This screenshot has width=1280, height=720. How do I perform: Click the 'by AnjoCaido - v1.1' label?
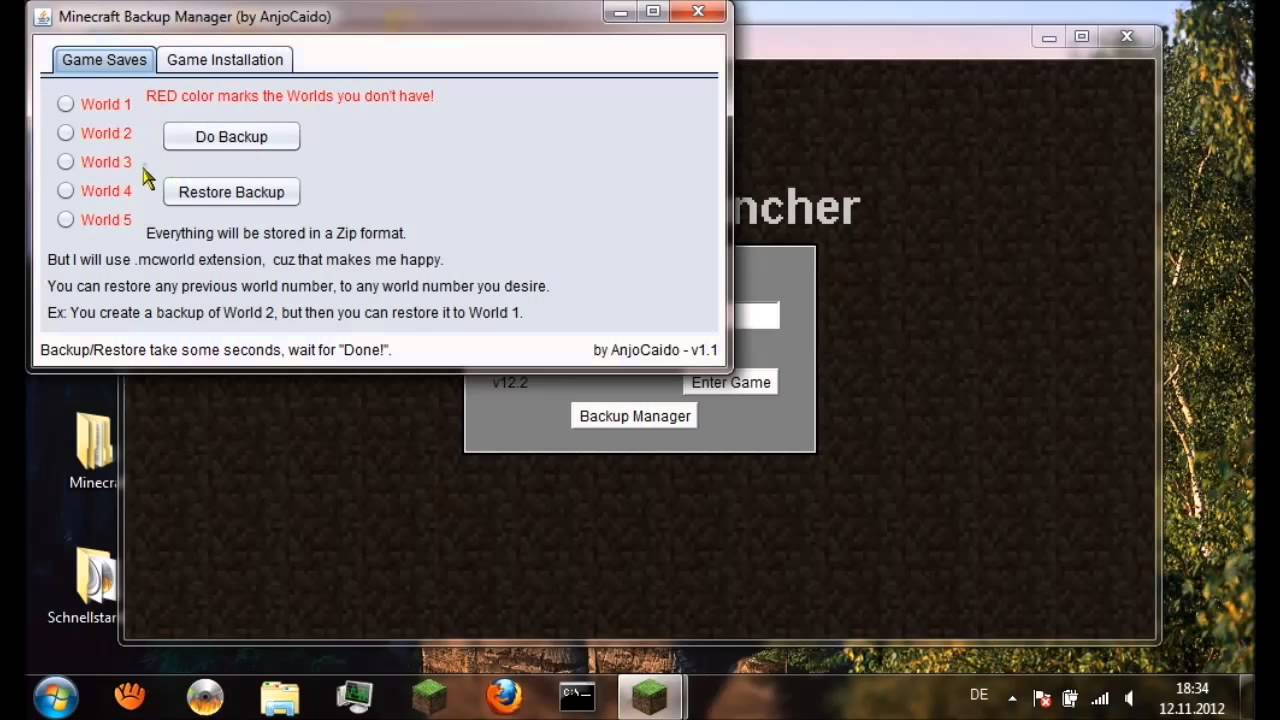pyautogui.click(x=655, y=350)
